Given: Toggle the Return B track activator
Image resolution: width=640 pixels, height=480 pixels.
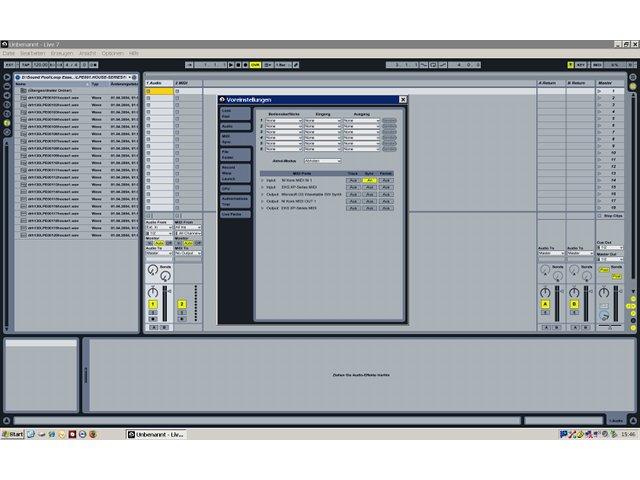Looking at the screenshot, I should (x=574, y=304).
